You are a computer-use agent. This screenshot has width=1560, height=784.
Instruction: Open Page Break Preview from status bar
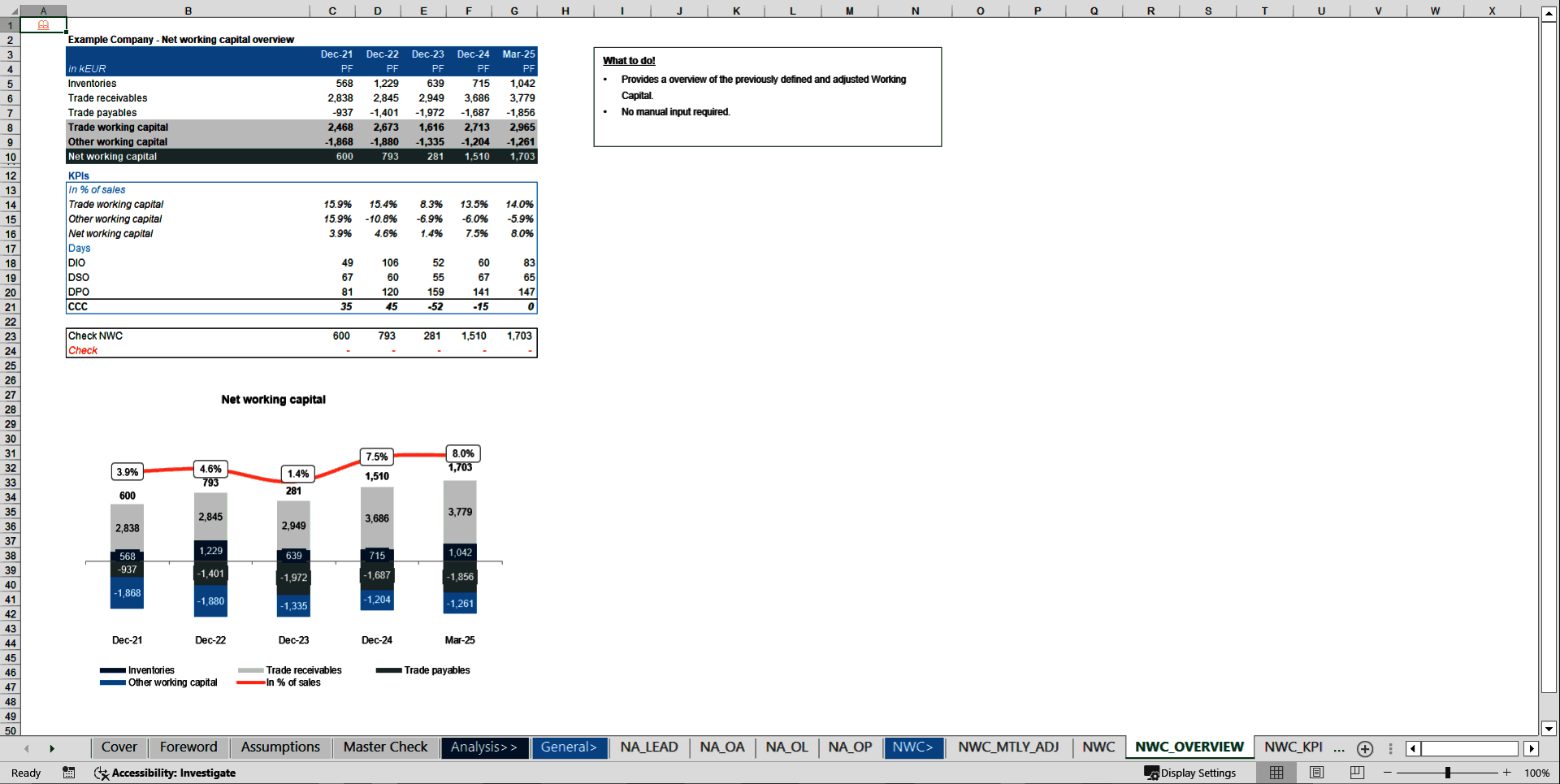click(x=1356, y=773)
